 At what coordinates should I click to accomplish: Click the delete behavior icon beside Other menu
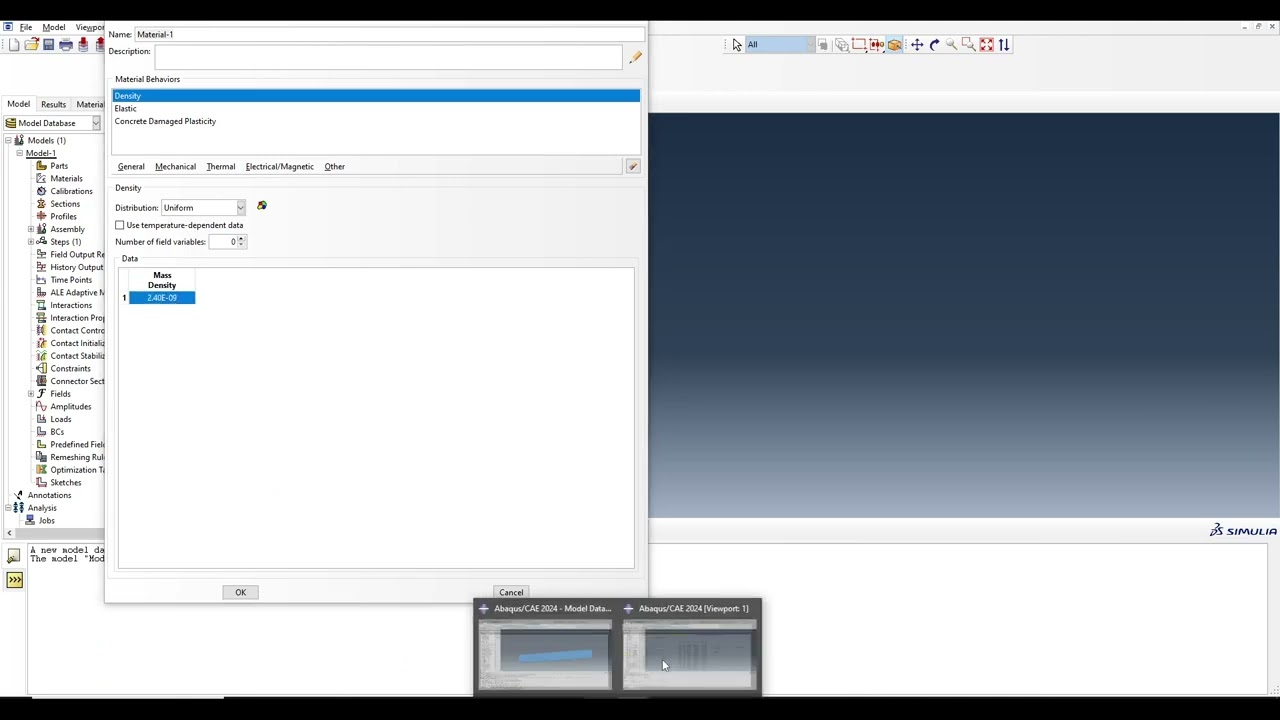click(633, 167)
